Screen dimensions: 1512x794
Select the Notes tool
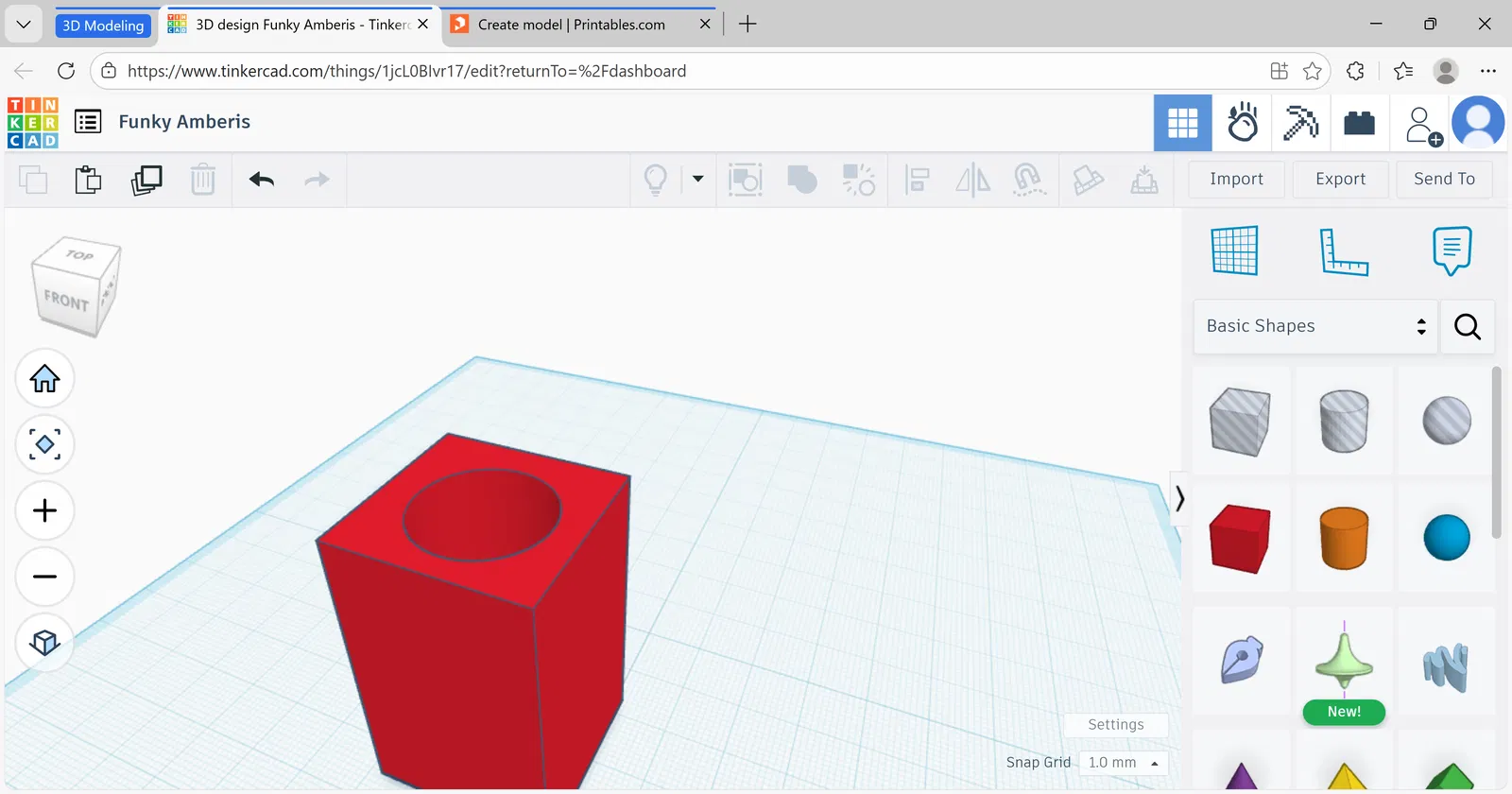1452,250
